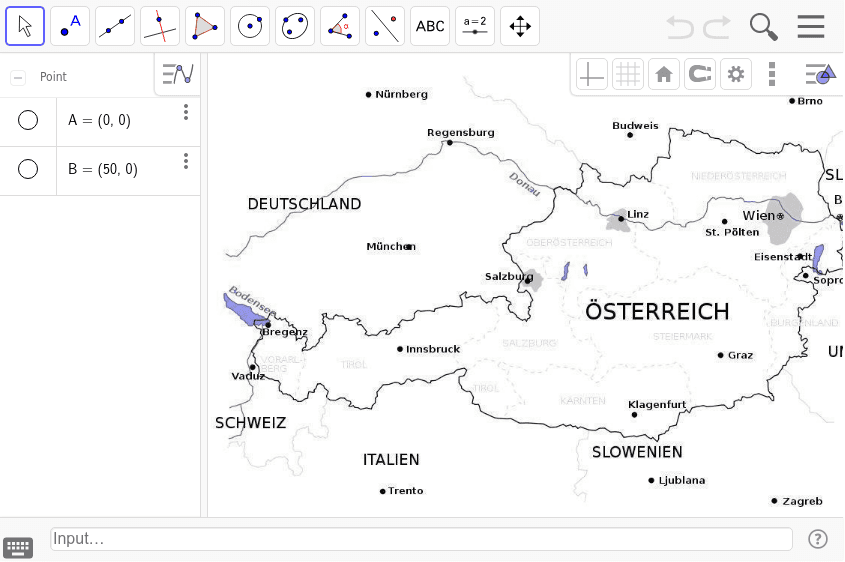Select the ABC Text tool
The image size is (845, 562).
point(430,26)
